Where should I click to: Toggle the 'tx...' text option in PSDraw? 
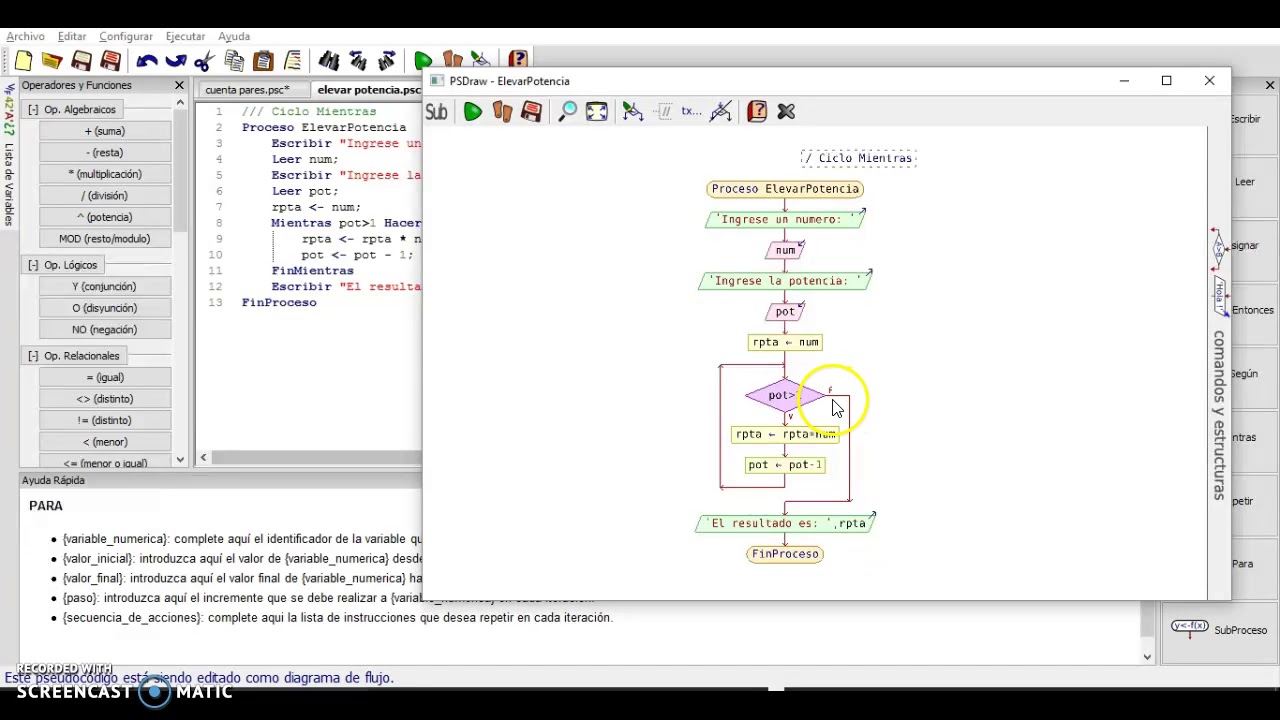click(691, 112)
